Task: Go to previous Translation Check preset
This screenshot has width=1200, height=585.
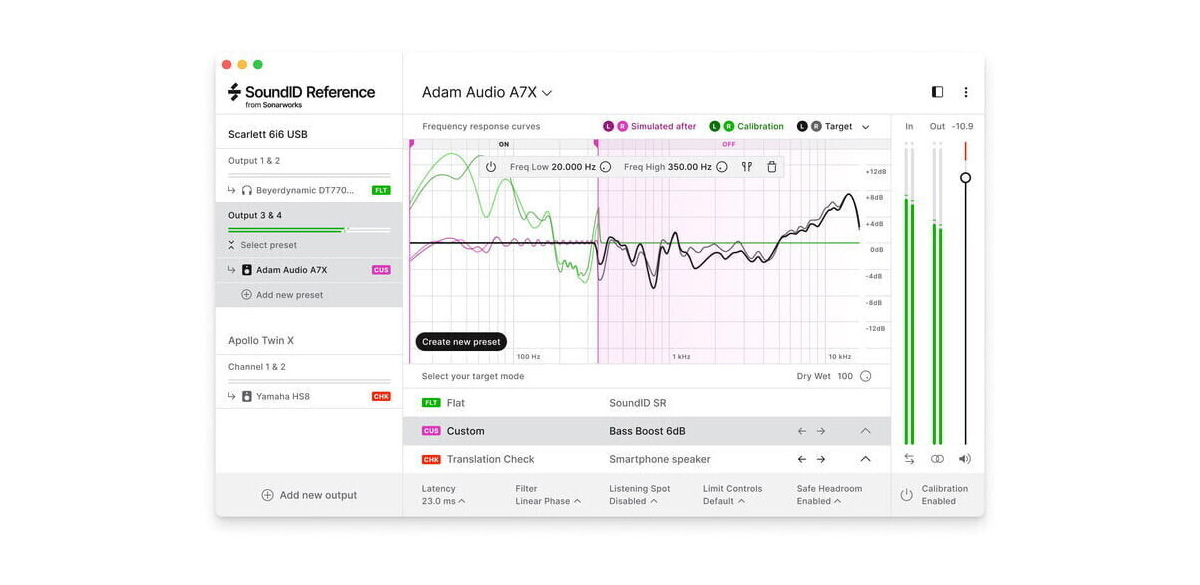Action: coord(802,459)
